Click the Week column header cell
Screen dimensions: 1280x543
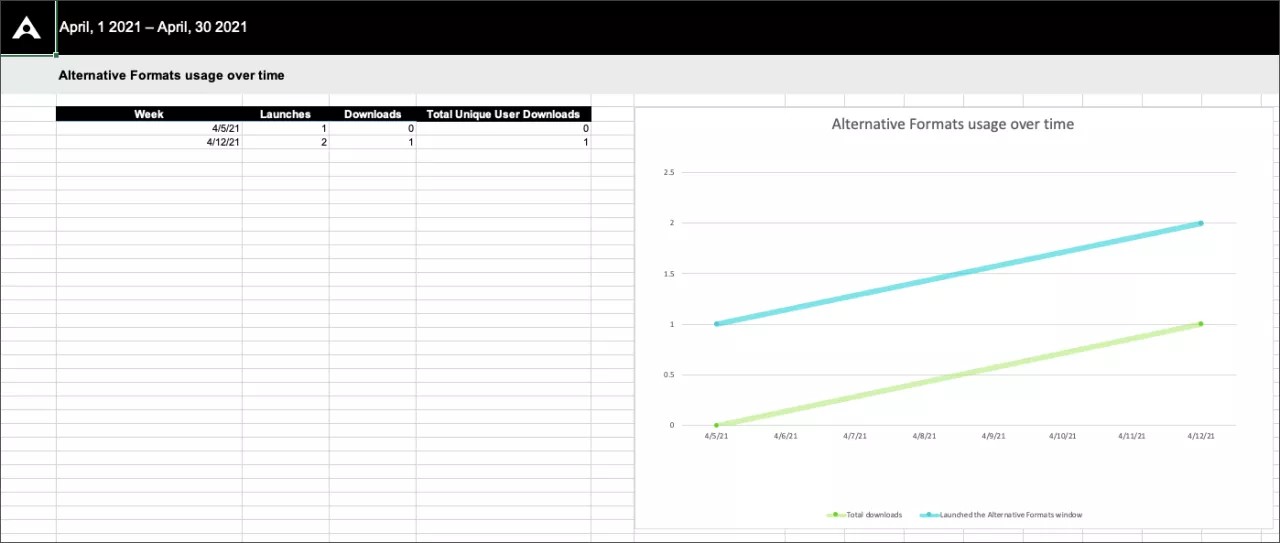coord(149,114)
